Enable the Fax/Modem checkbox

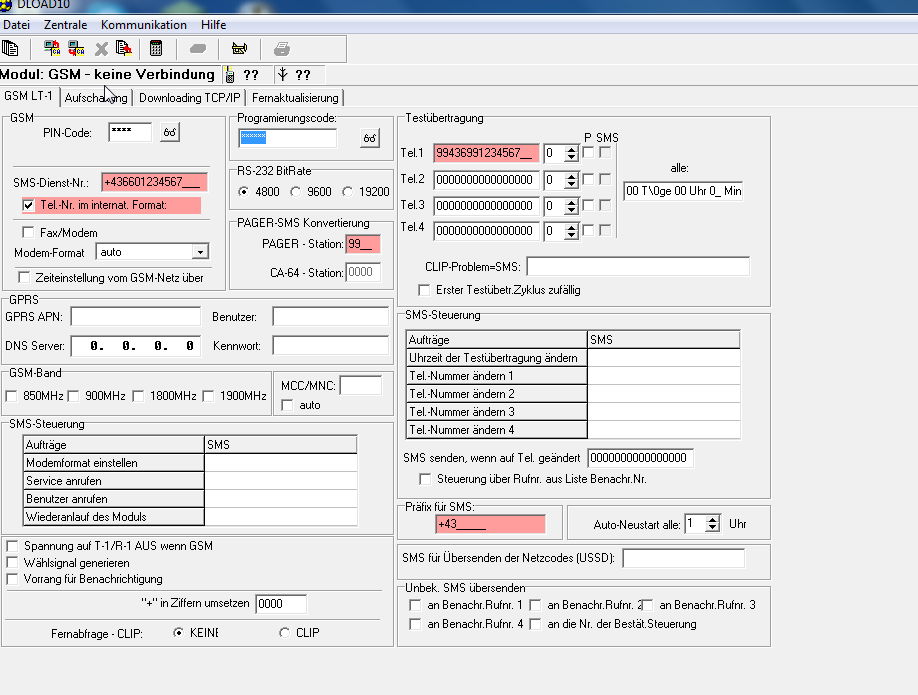[x=28, y=232]
